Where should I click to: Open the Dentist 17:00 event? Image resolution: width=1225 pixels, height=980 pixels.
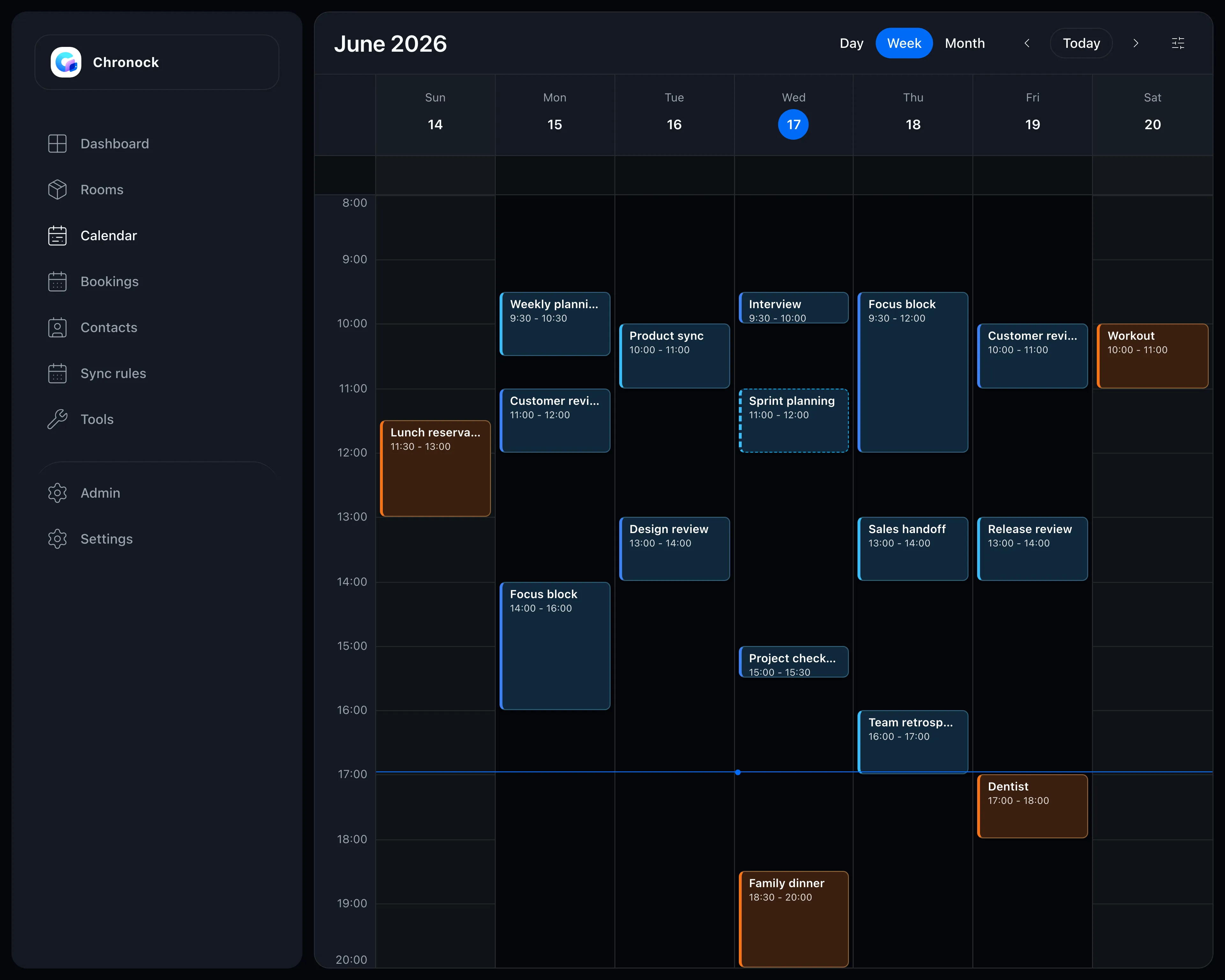pos(1032,806)
